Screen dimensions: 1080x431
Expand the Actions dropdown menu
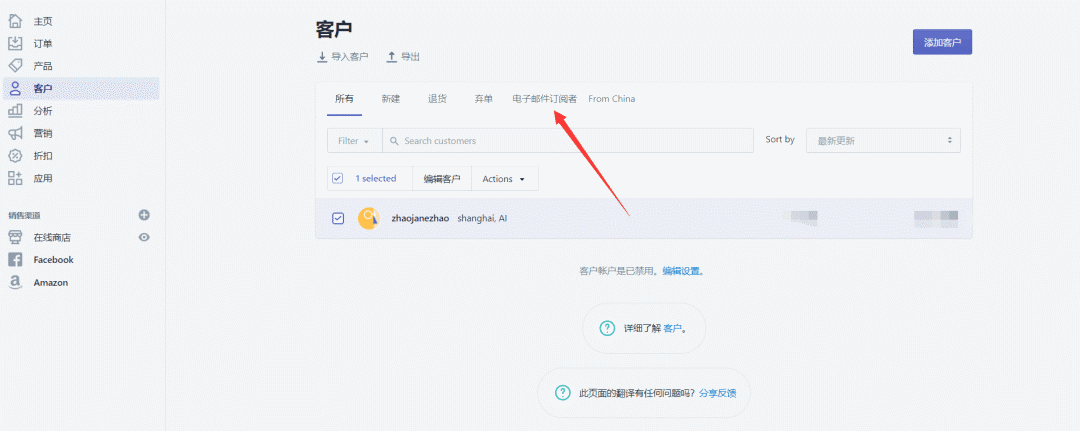504,179
